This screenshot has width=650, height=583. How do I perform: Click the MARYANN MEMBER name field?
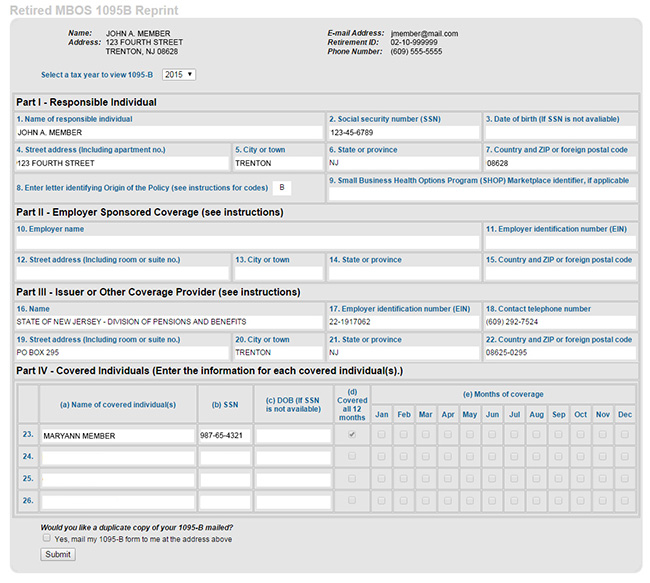(118, 436)
